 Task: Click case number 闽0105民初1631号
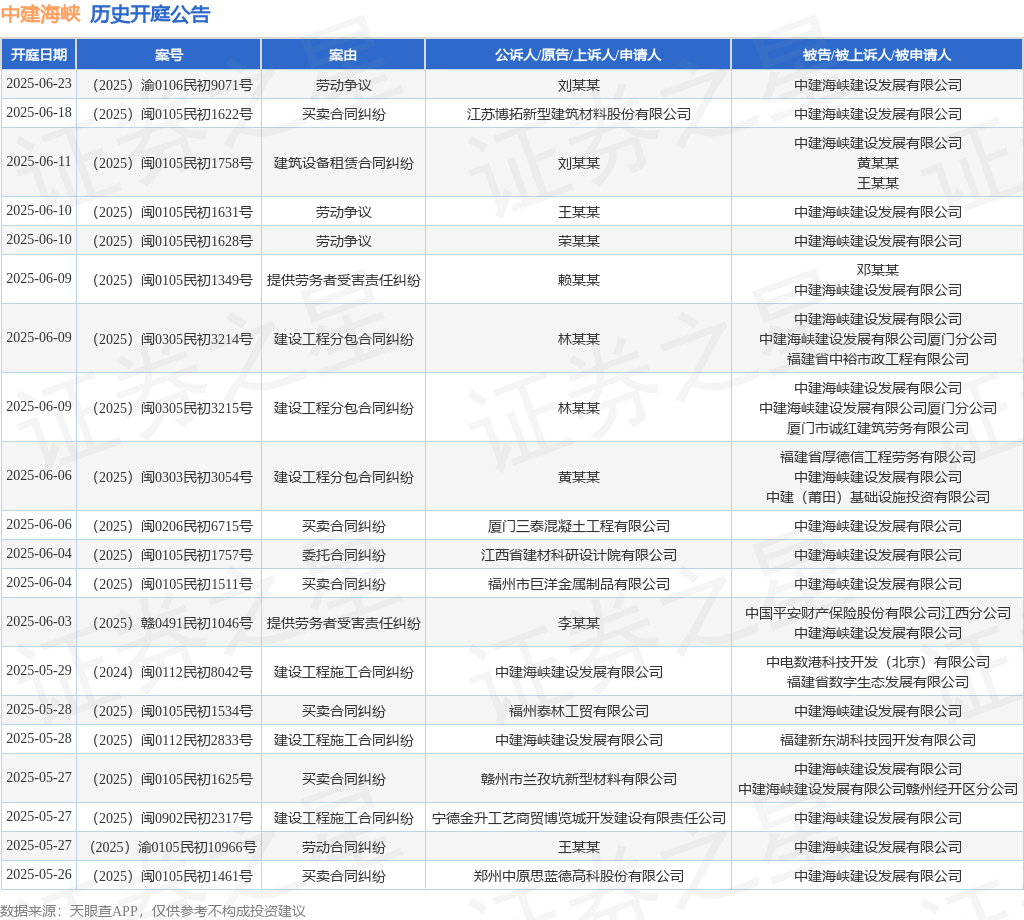(172, 212)
